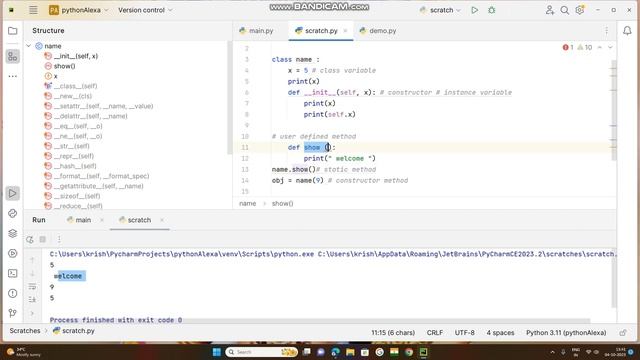Select show() in Structure tree
The width and height of the screenshot is (640, 360).
(60, 66)
